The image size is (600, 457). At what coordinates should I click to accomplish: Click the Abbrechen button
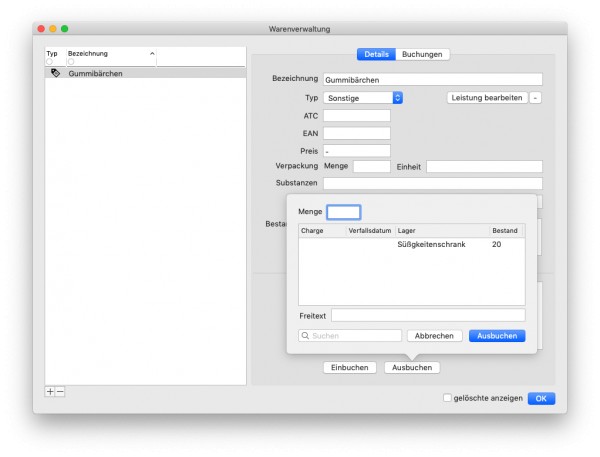point(434,336)
